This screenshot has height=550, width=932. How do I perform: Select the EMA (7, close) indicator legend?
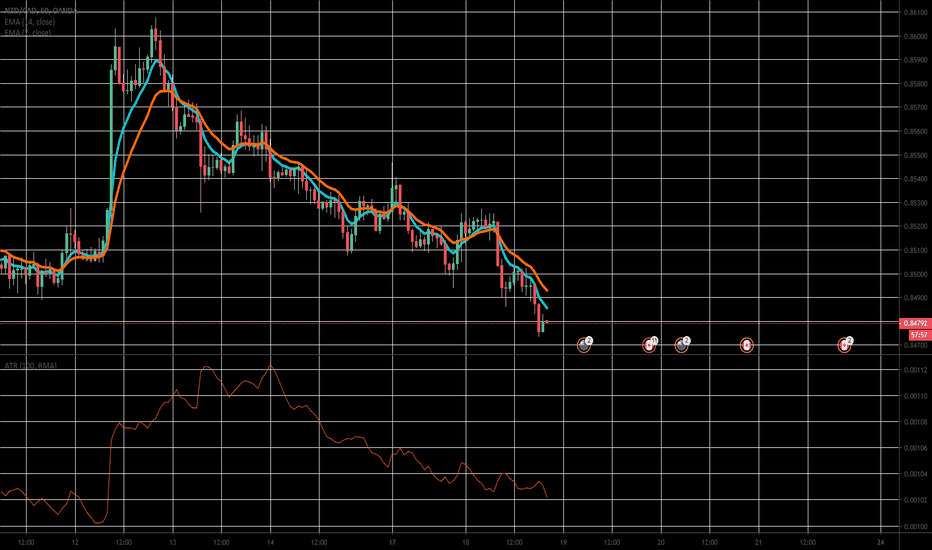(x=27, y=33)
